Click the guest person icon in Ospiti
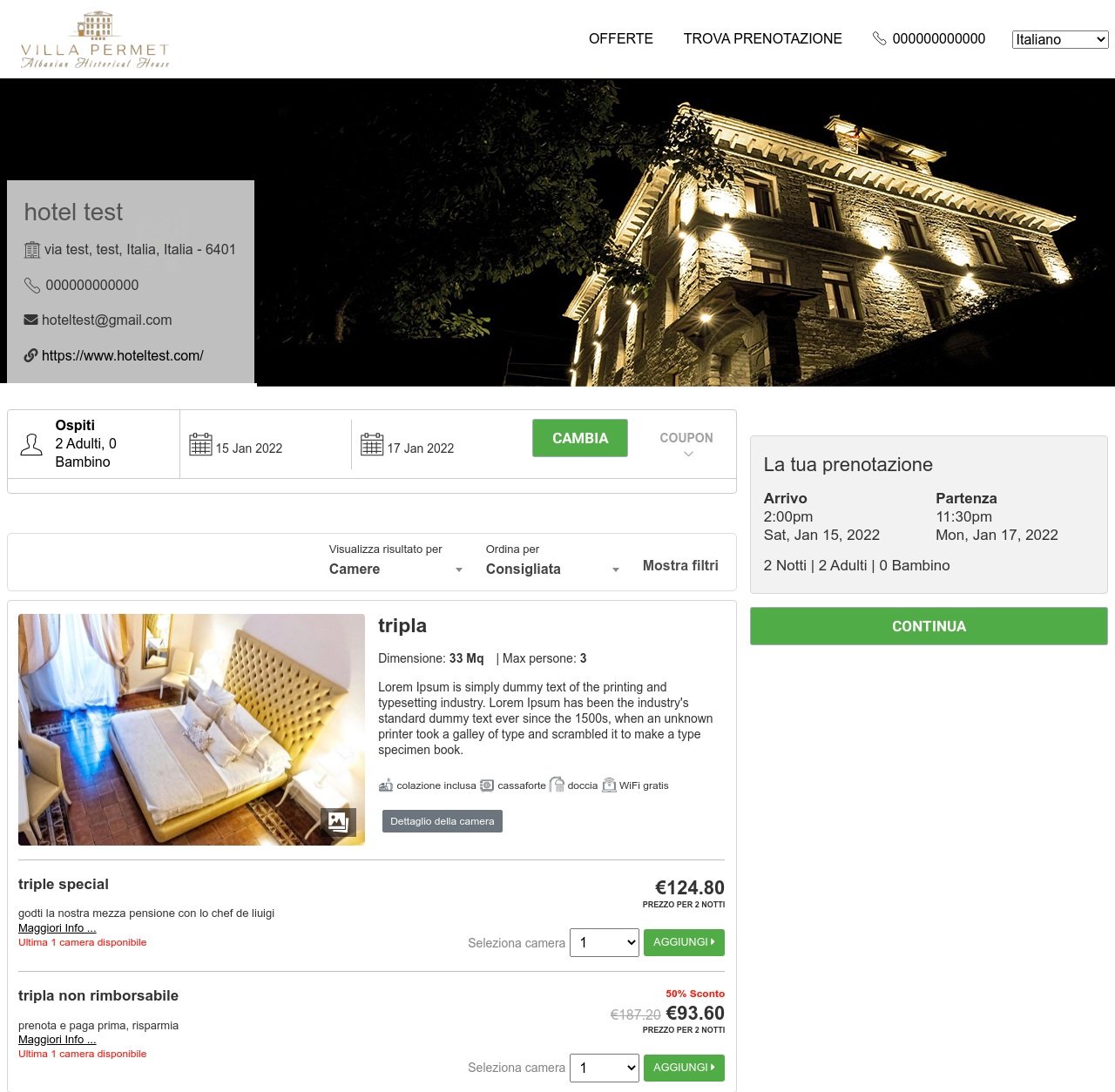The image size is (1115, 1092). [31, 444]
